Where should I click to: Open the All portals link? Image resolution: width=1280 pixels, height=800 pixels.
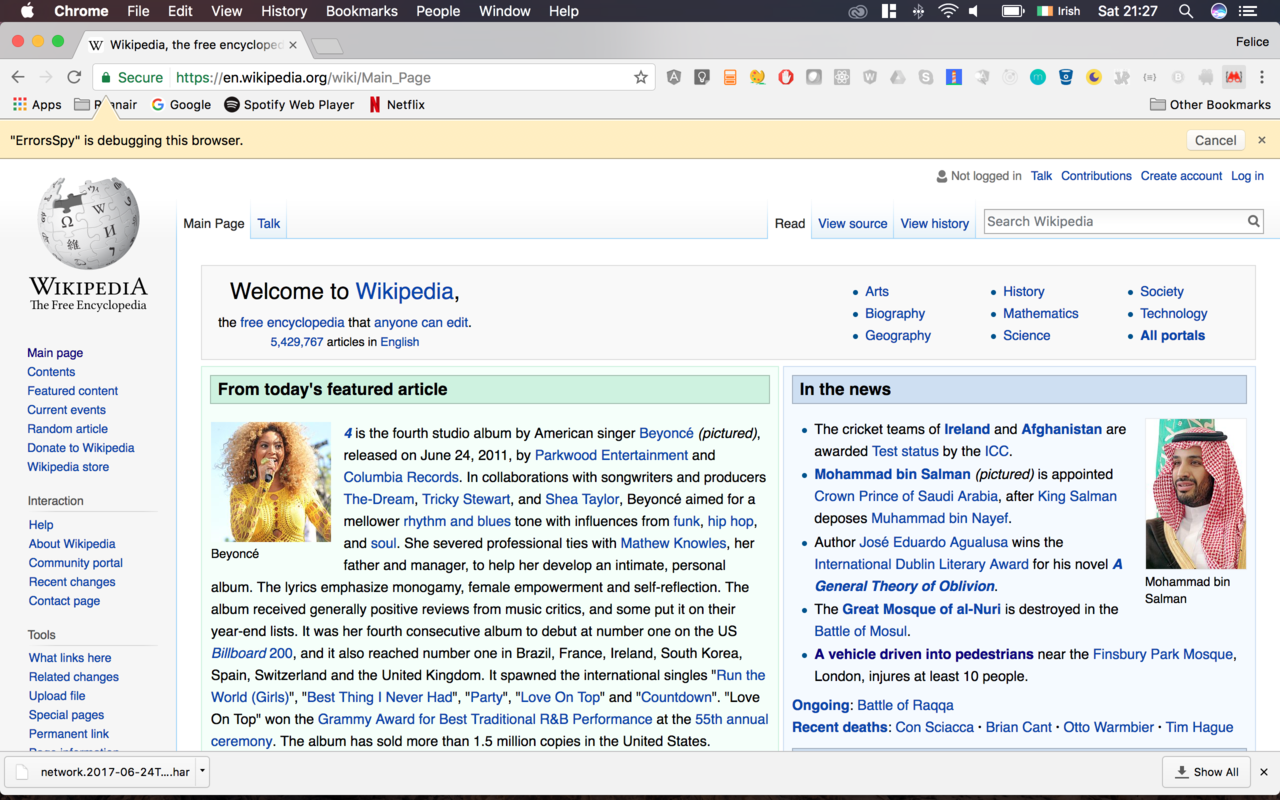point(1172,335)
